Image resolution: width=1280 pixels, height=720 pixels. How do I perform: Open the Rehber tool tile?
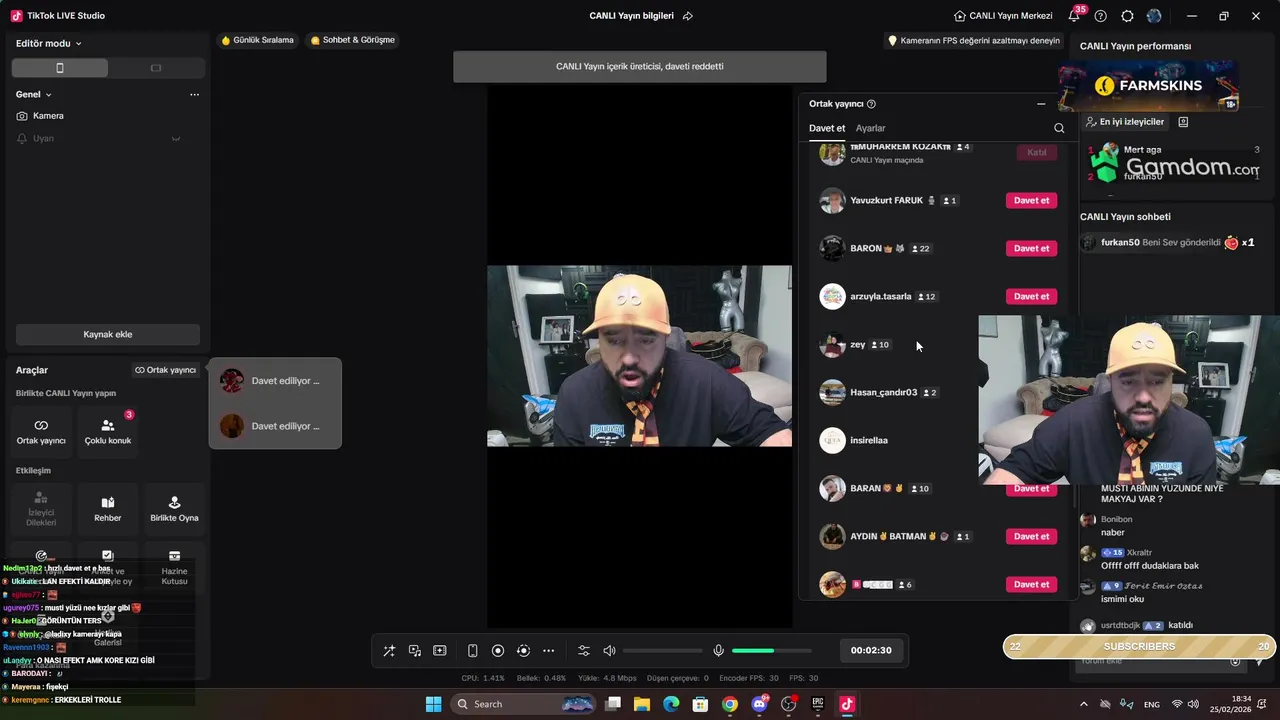coord(108,509)
